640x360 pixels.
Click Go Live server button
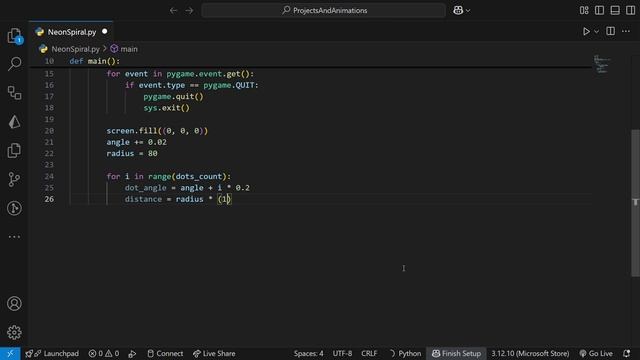596,353
